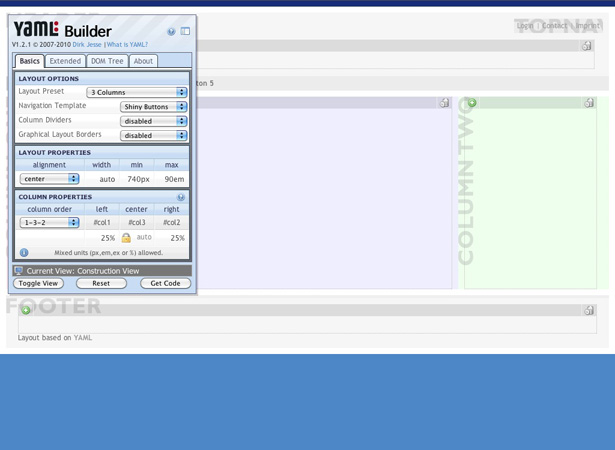Edit the left column 25% width field
Screen dimensions: 615x450
(x=102, y=238)
